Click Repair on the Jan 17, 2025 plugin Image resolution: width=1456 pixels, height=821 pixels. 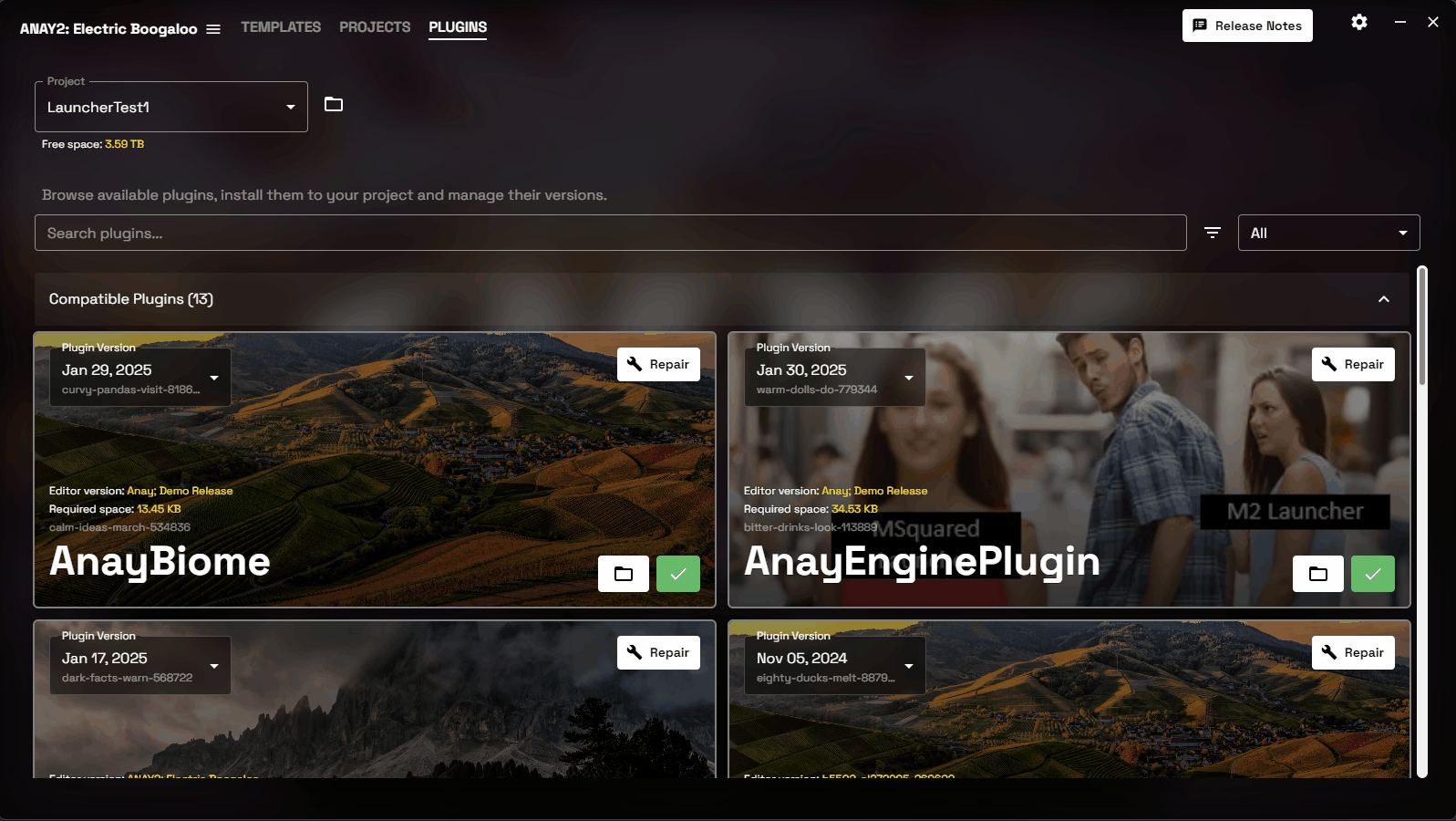pos(658,652)
